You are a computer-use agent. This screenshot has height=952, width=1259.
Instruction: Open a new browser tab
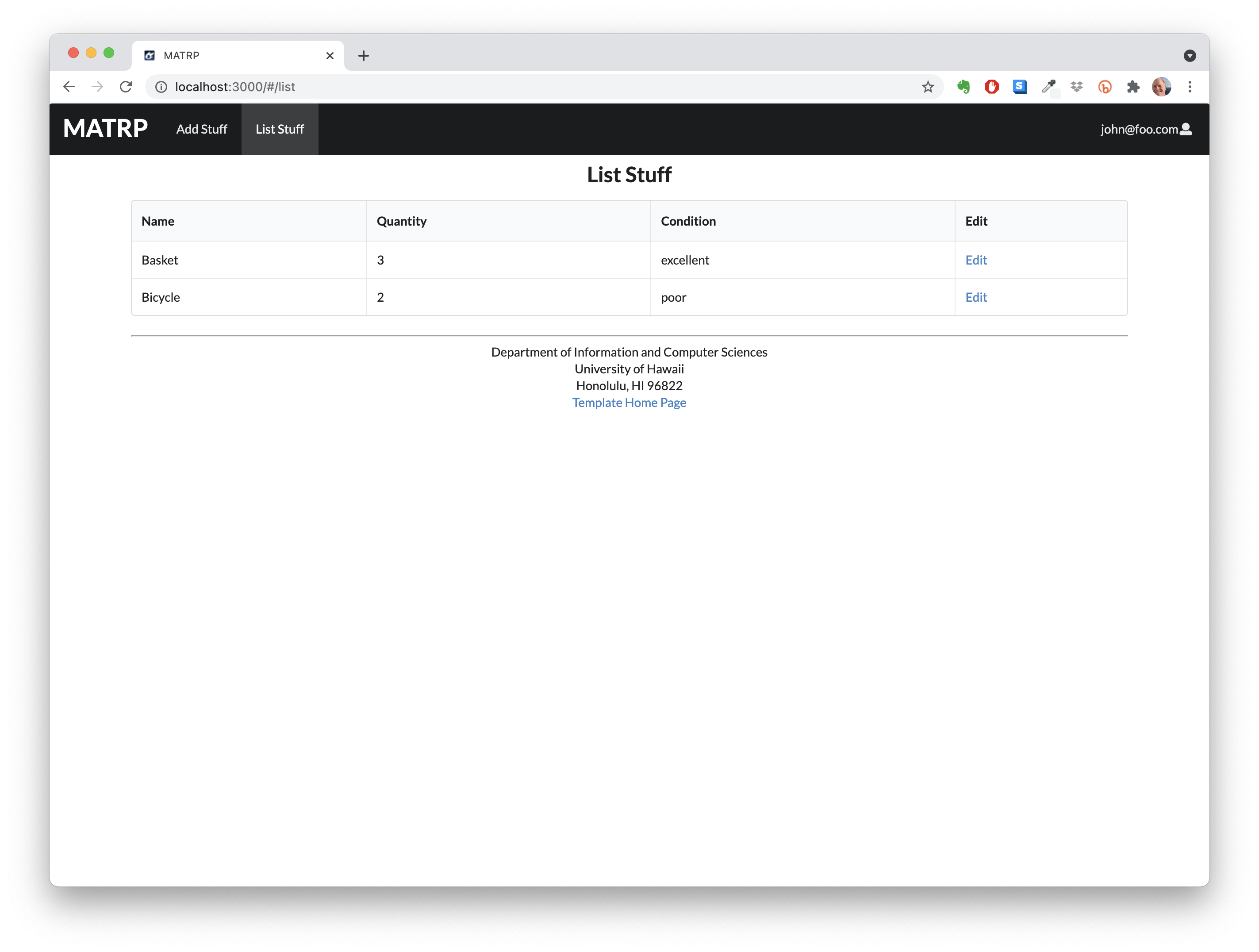coord(364,55)
